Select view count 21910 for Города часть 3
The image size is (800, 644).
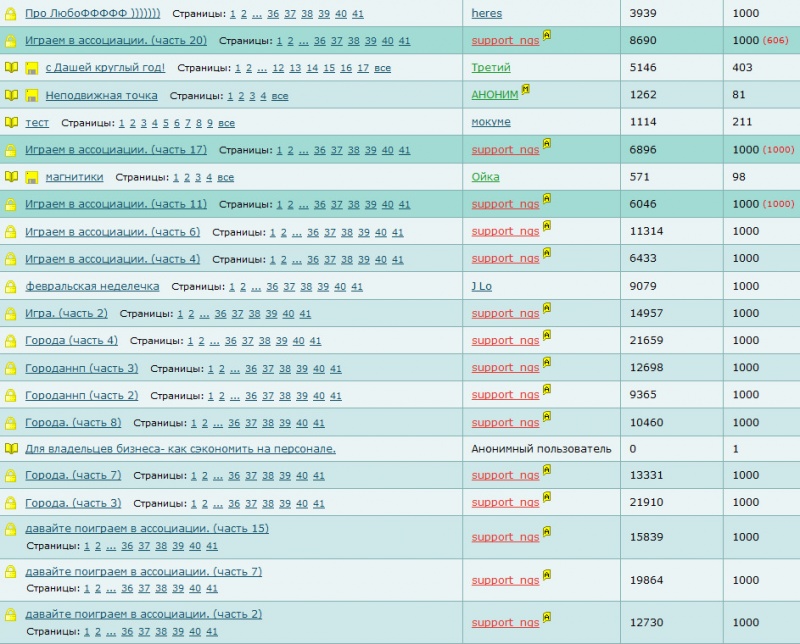pyautogui.click(x=646, y=502)
